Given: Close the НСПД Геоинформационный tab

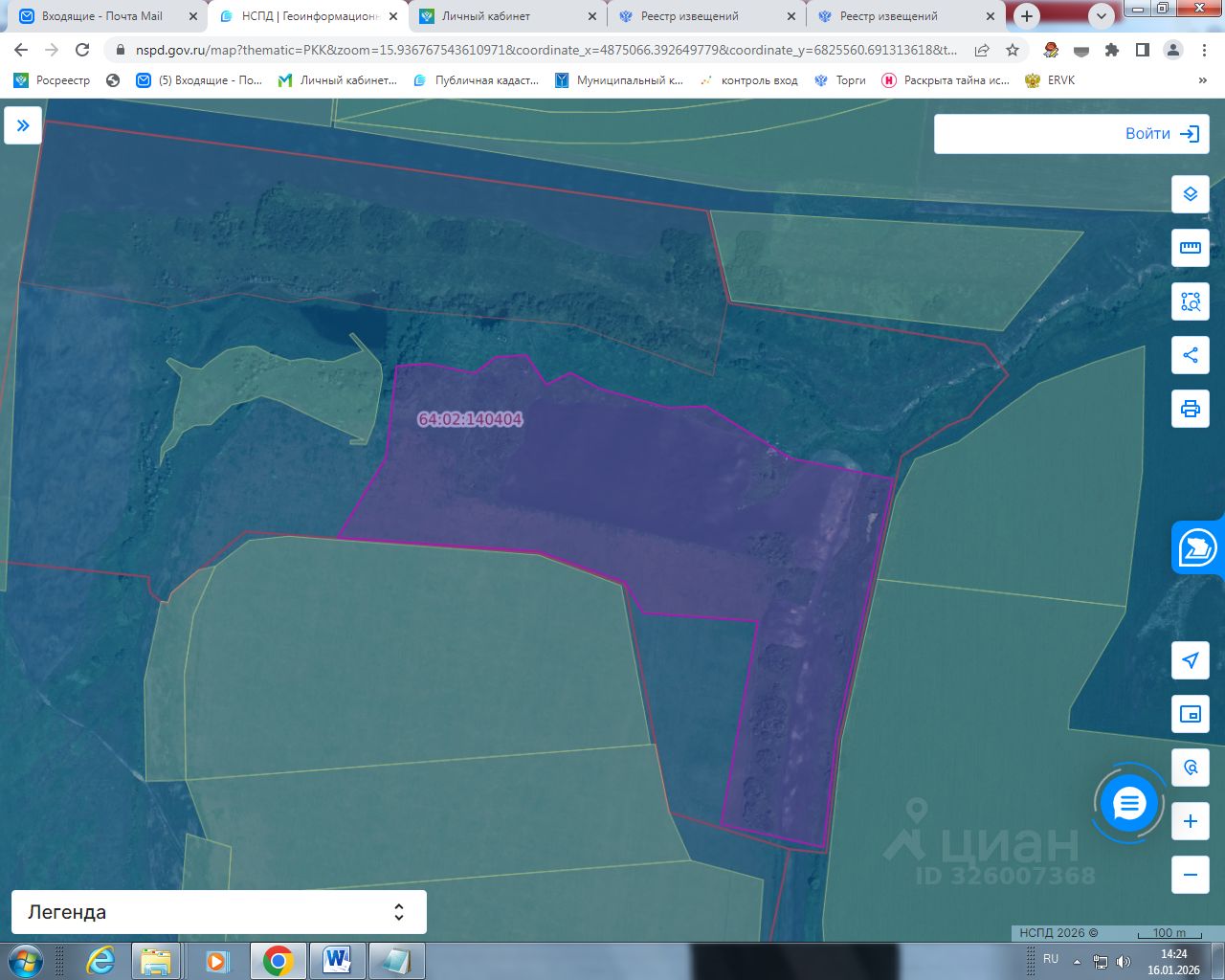Looking at the screenshot, I should click(392, 16).
